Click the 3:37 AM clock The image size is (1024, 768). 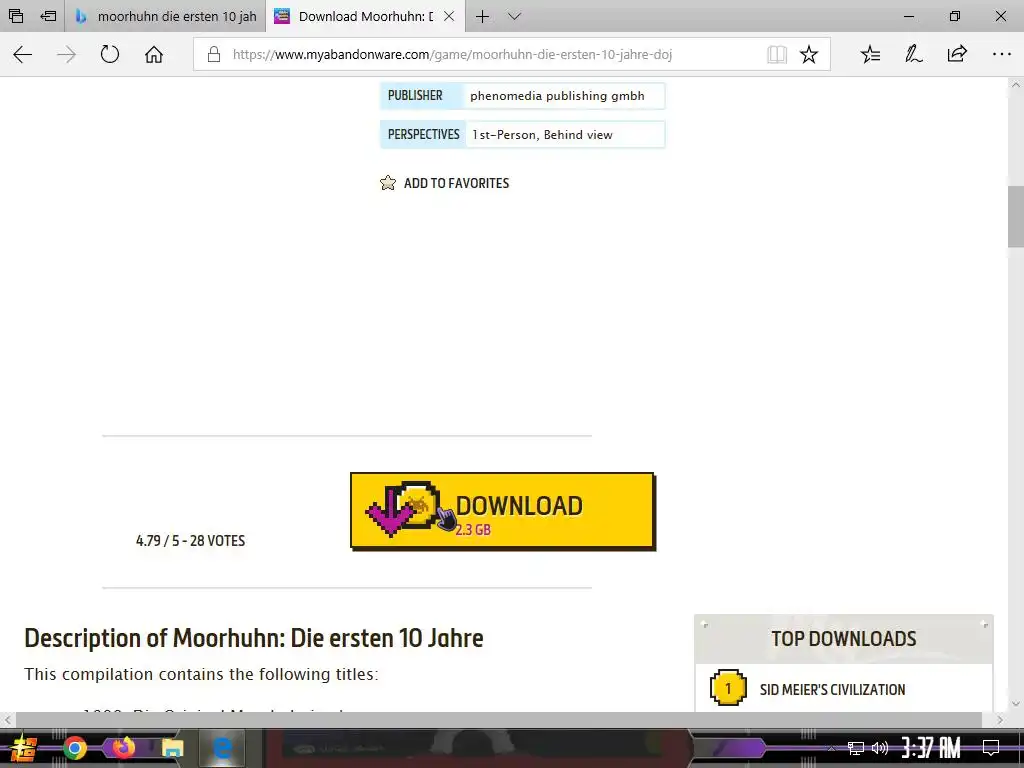(x=931, y=747)
